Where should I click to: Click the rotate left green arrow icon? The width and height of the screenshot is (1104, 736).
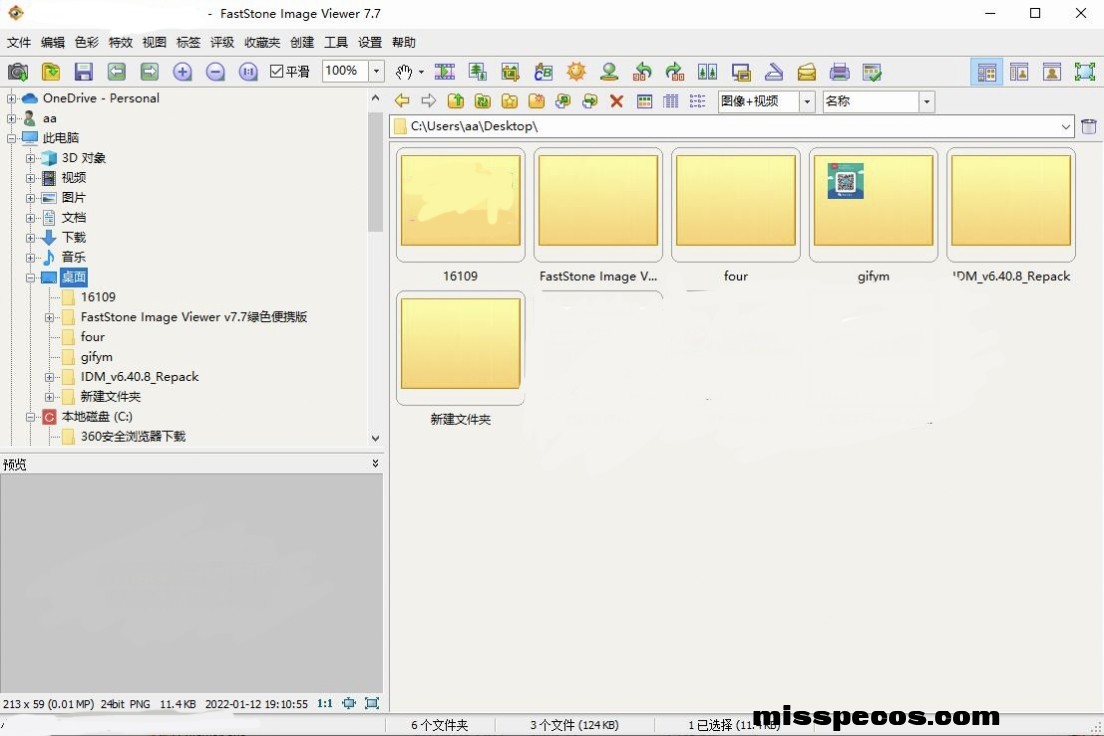(x=643, y=72)
